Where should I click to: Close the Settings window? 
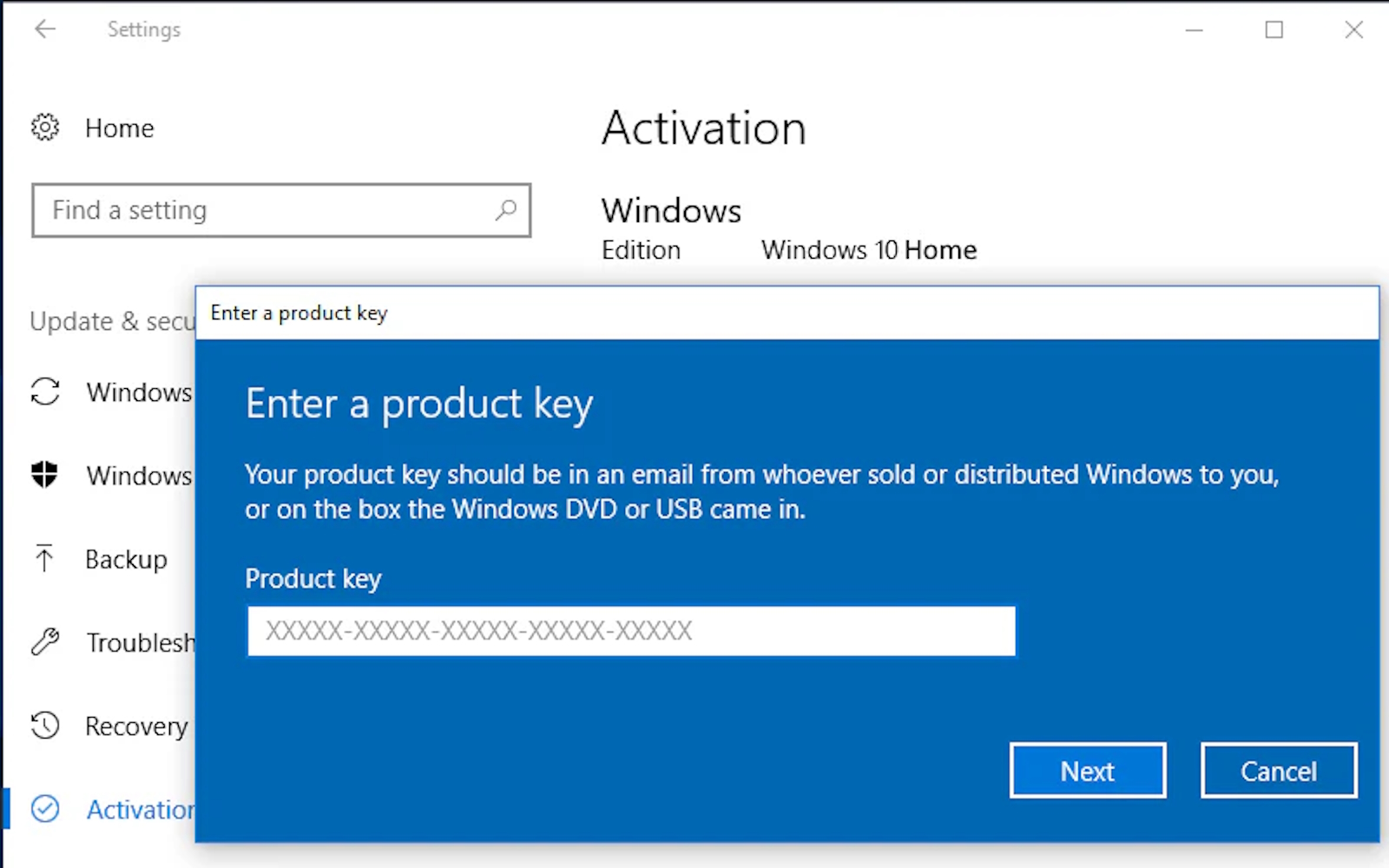(x=1354, y=30)
